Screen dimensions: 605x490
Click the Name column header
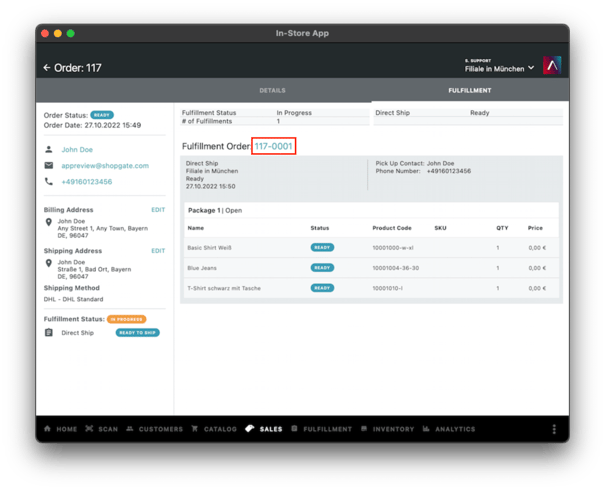pyautogui.click(x=196, y=228)
